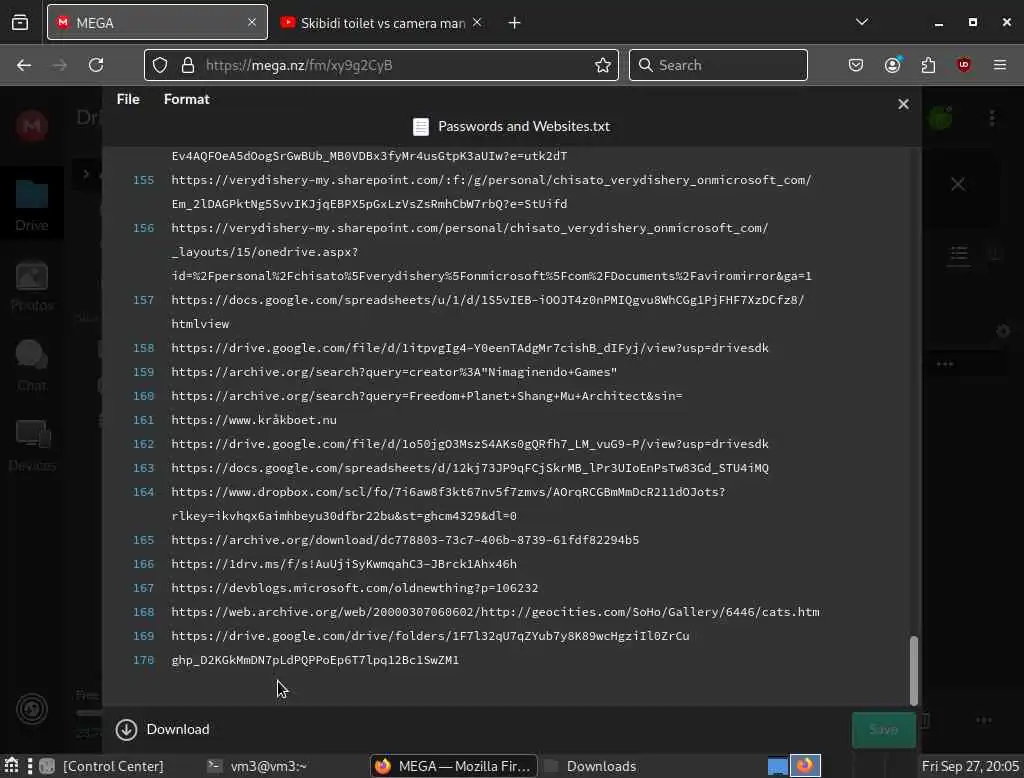Click the browser Search field
This screenshot has height=778, width=1024.
718,65
